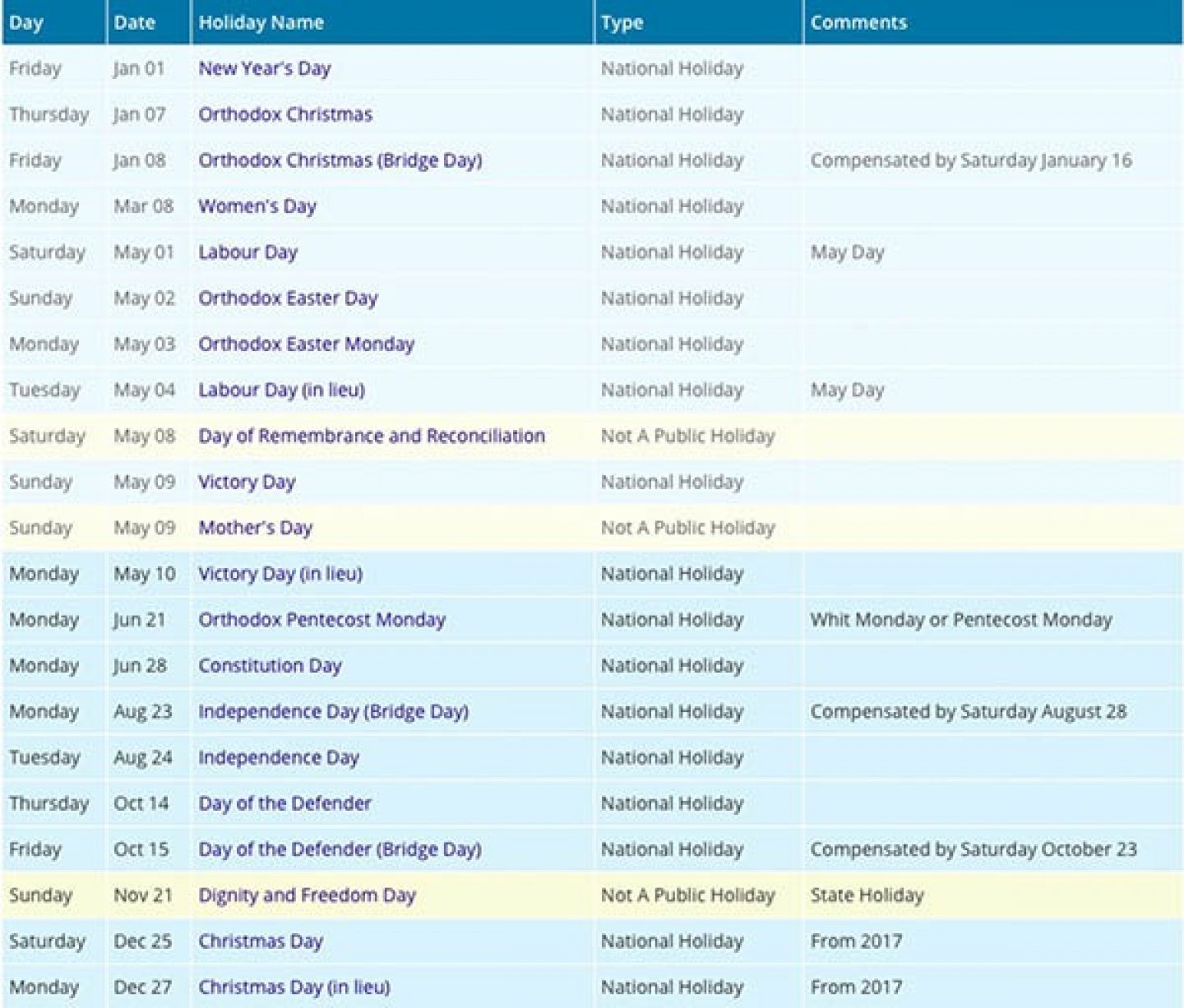The height and width of the screenshot is (1008, 1184).
Task: Open the Dignity and Freedom Day link
Action: [x=307, y=895]
